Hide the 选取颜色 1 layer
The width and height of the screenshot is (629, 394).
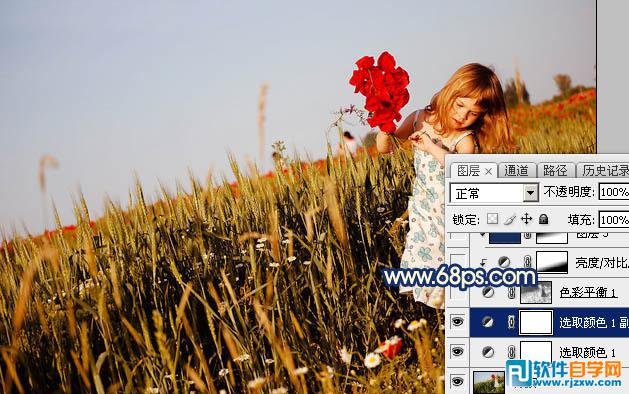458,352
